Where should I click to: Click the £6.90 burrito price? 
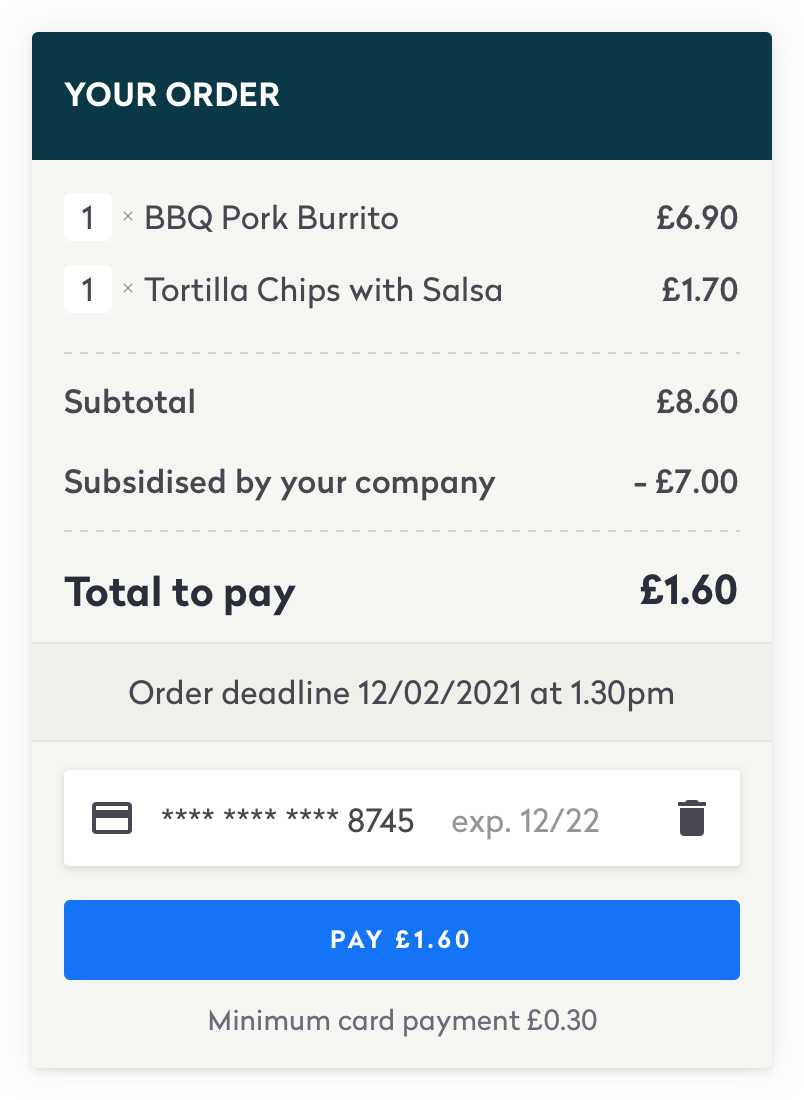tap(697, 218)
